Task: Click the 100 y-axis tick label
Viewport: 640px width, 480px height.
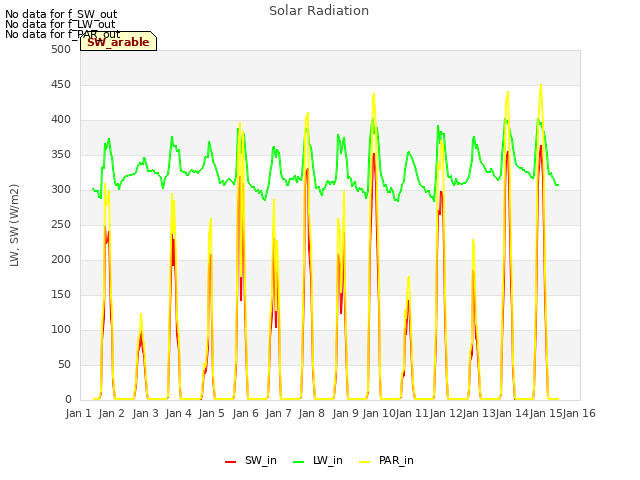Action: (x=61, y=329)
